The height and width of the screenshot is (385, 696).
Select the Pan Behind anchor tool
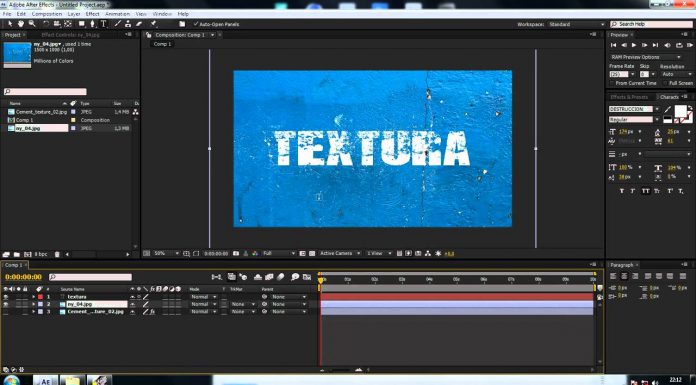click(x=68, y=24)
